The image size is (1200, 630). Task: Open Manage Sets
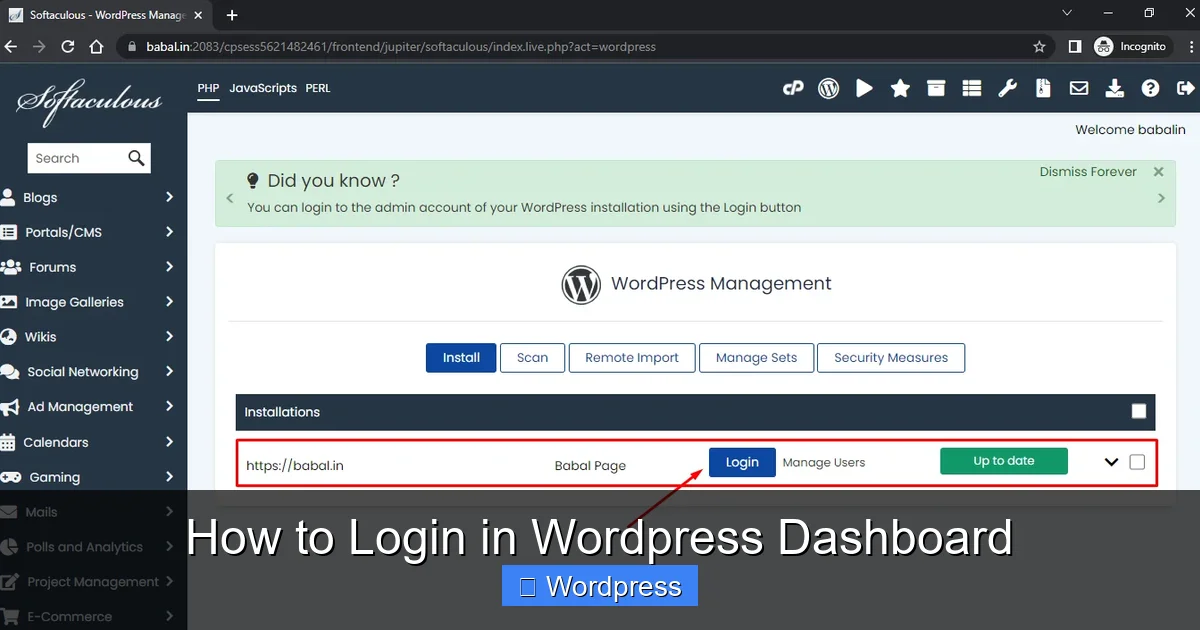tap(757, 358)
